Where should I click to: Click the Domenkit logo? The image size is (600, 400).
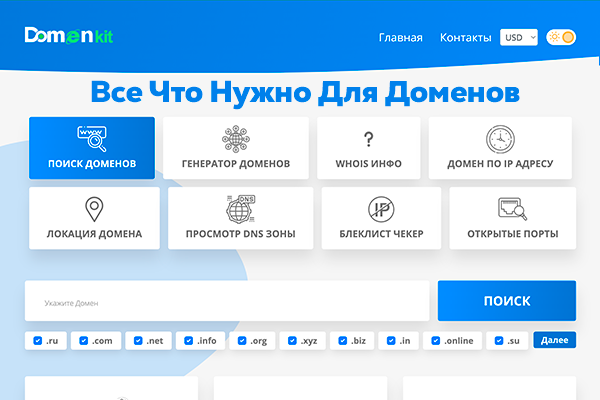pyautogui.click(x=69, y=36)
